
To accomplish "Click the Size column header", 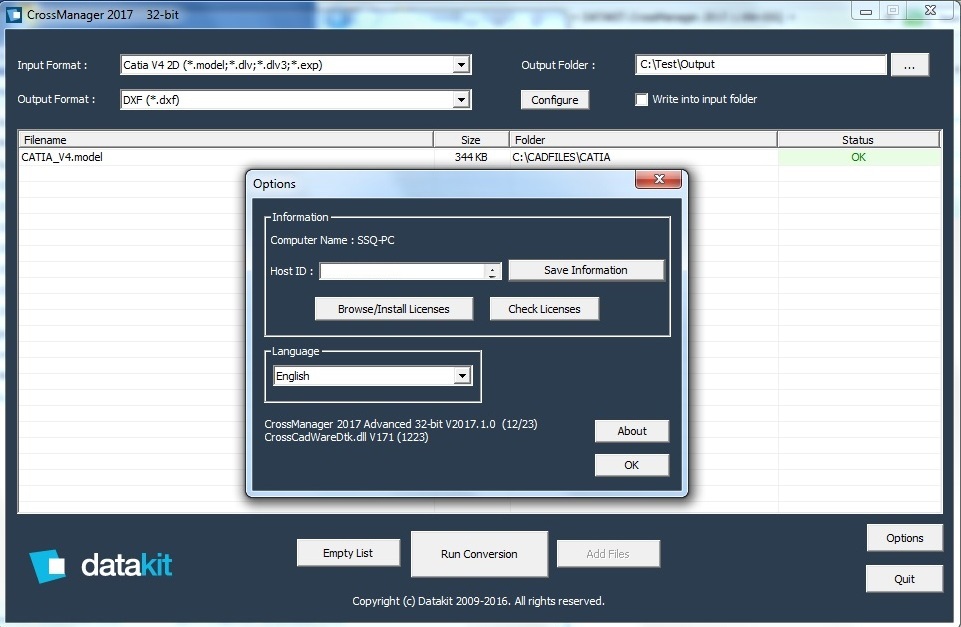I will pos(471,140).
